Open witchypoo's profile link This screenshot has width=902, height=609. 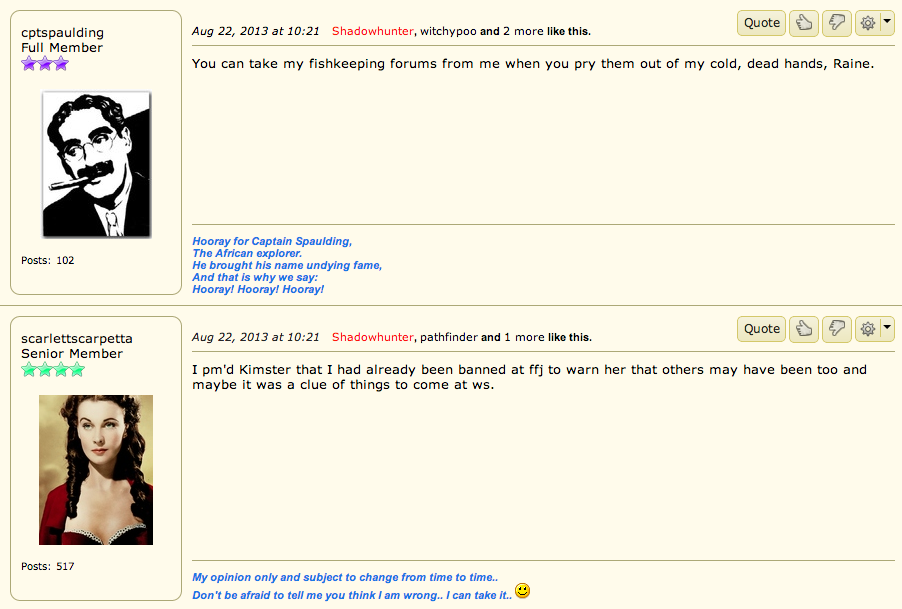tap(448, 31)
